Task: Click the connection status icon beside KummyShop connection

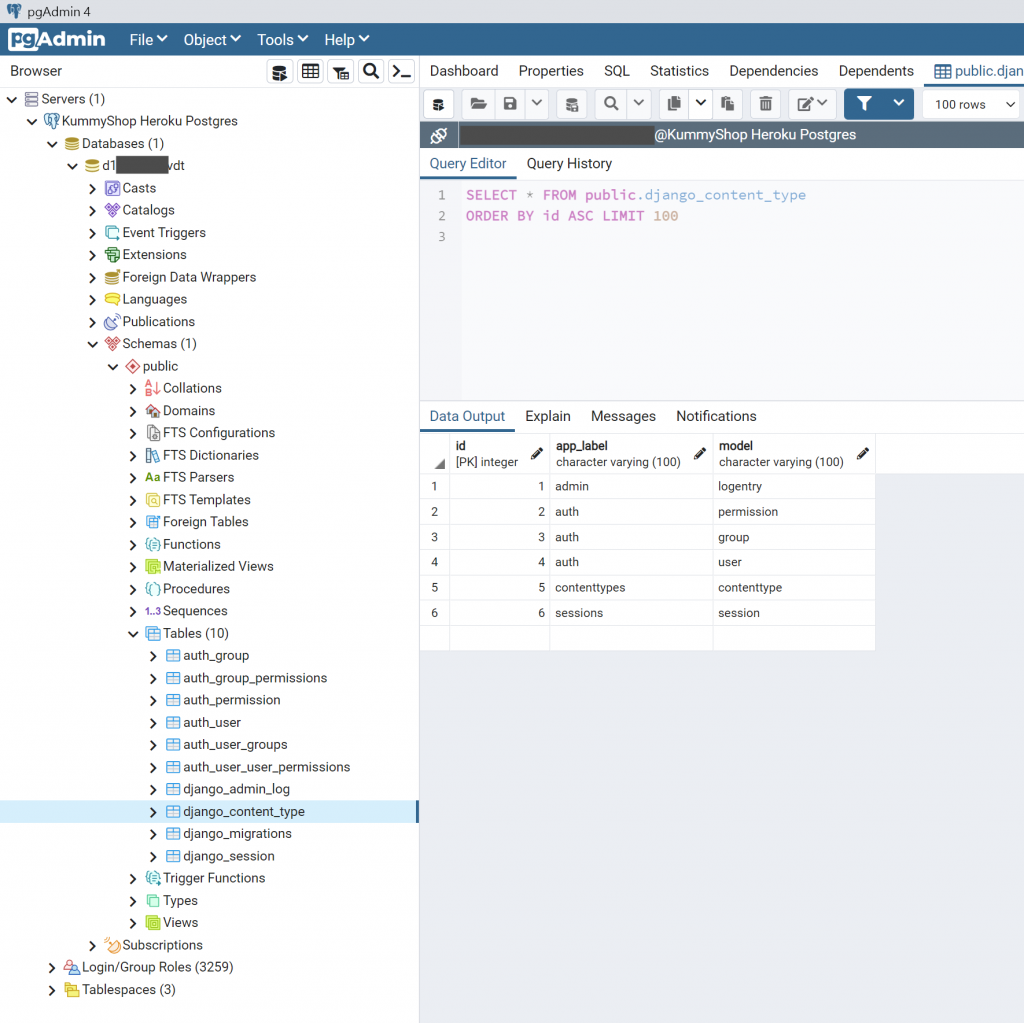Action: point(438,135)
